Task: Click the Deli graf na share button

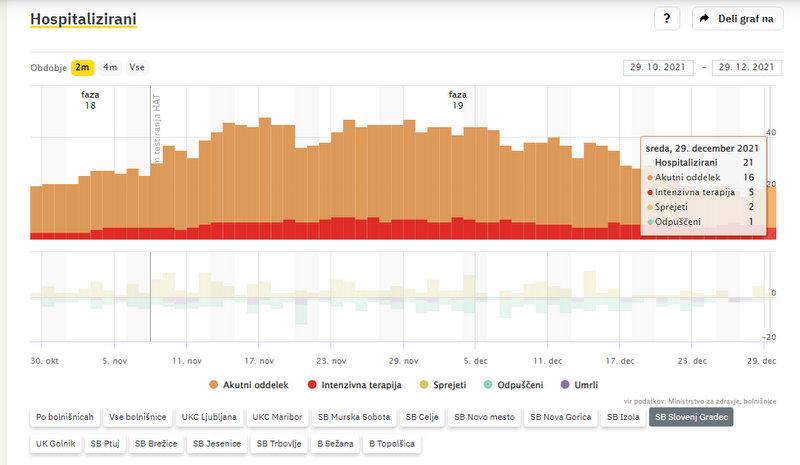Action: pos(737,18)
